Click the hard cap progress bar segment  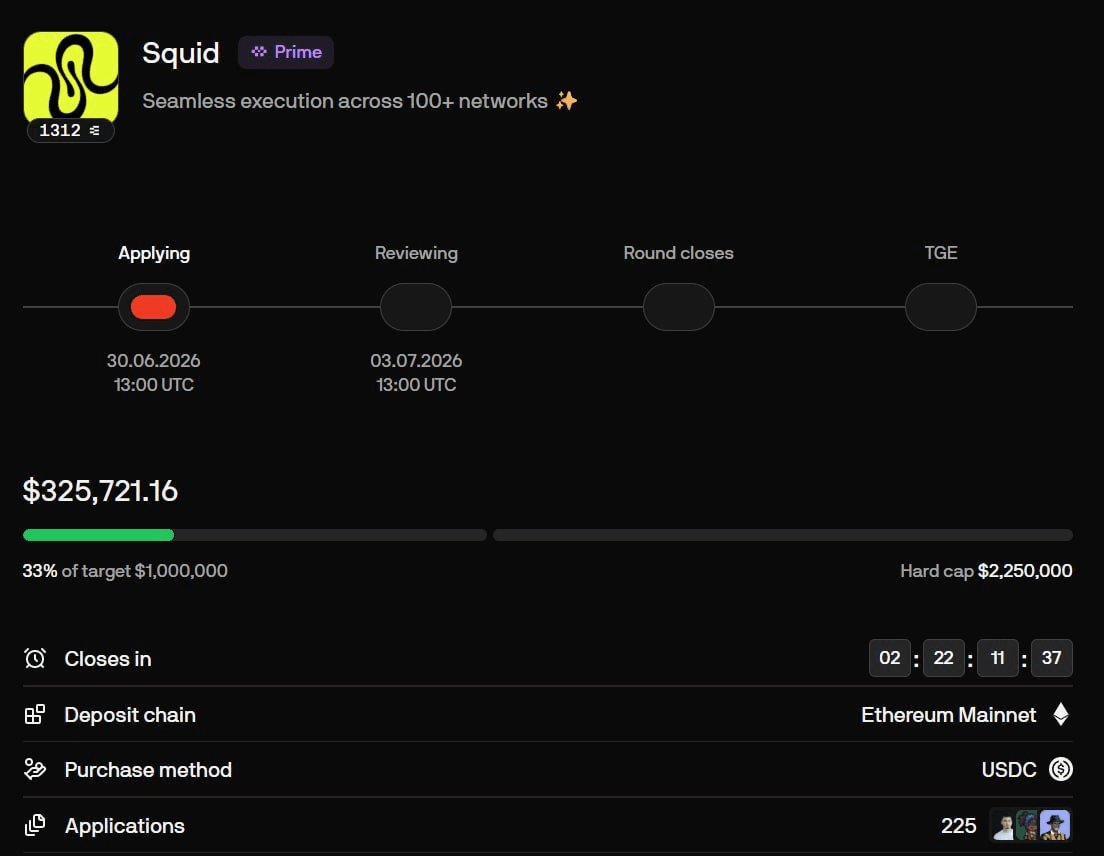[783, 535]
